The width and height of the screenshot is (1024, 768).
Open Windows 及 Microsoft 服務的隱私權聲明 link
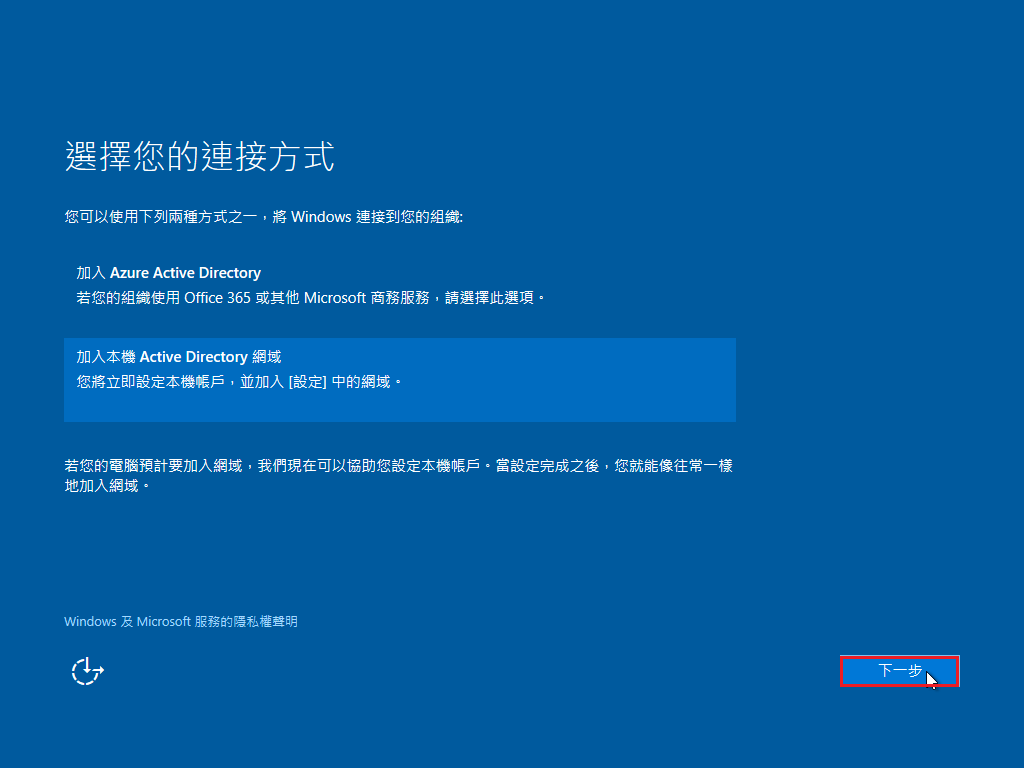coord(181,622)
